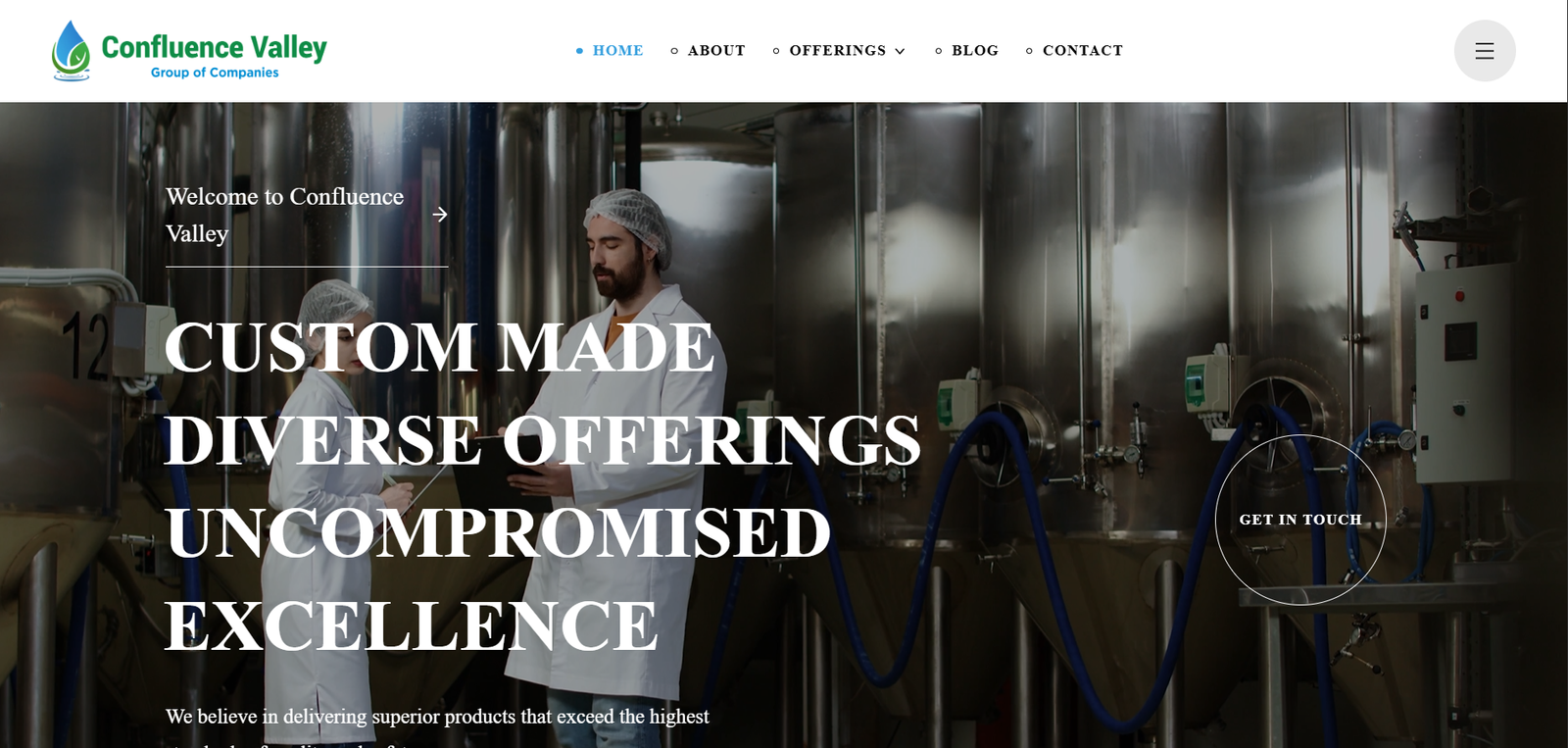The height and width of the screenshot is (748, 1568).
Task: Click the filled blue dot before HOME
Action: tap(579, 51)
